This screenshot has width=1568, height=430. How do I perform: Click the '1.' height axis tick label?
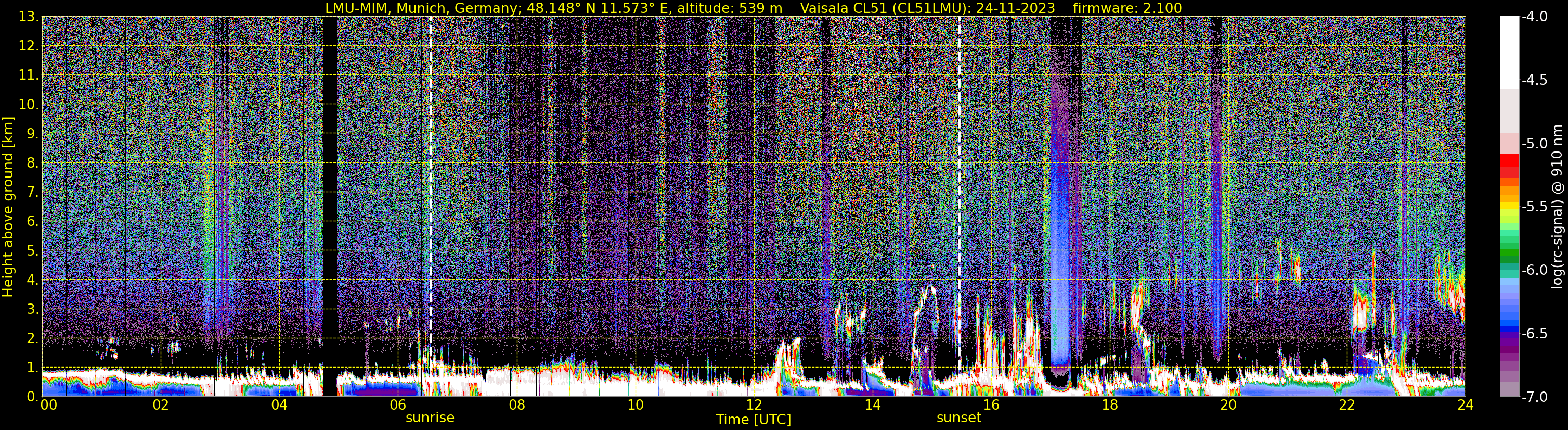[x=32, y=368]
